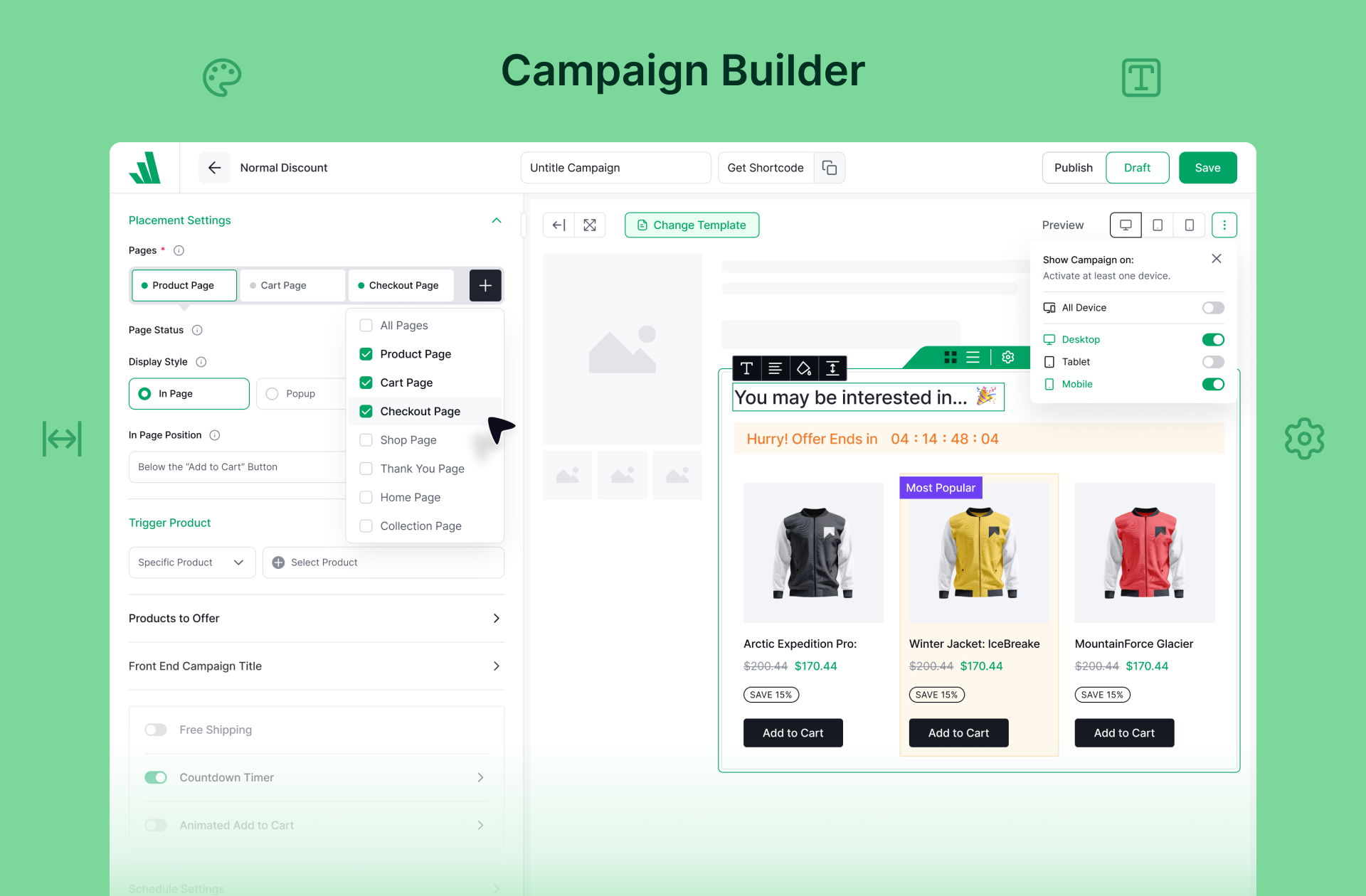Open the three-dot device options menu

pyautogui.click(x=1224, y=225)
